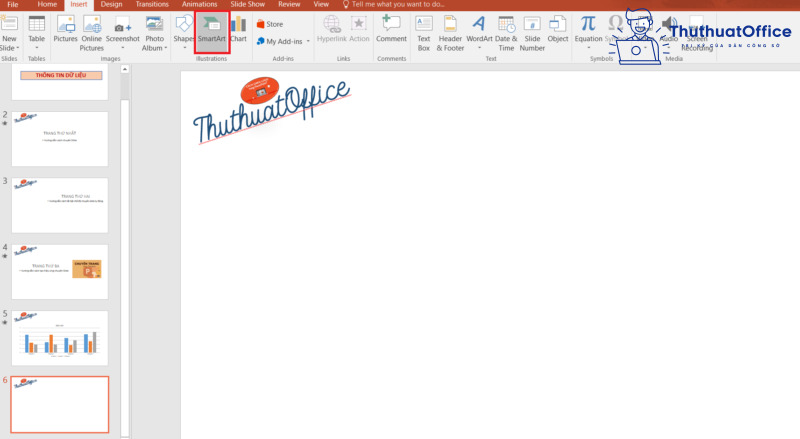
Task: Open the WordArt styles
Action: pos(479,30)
